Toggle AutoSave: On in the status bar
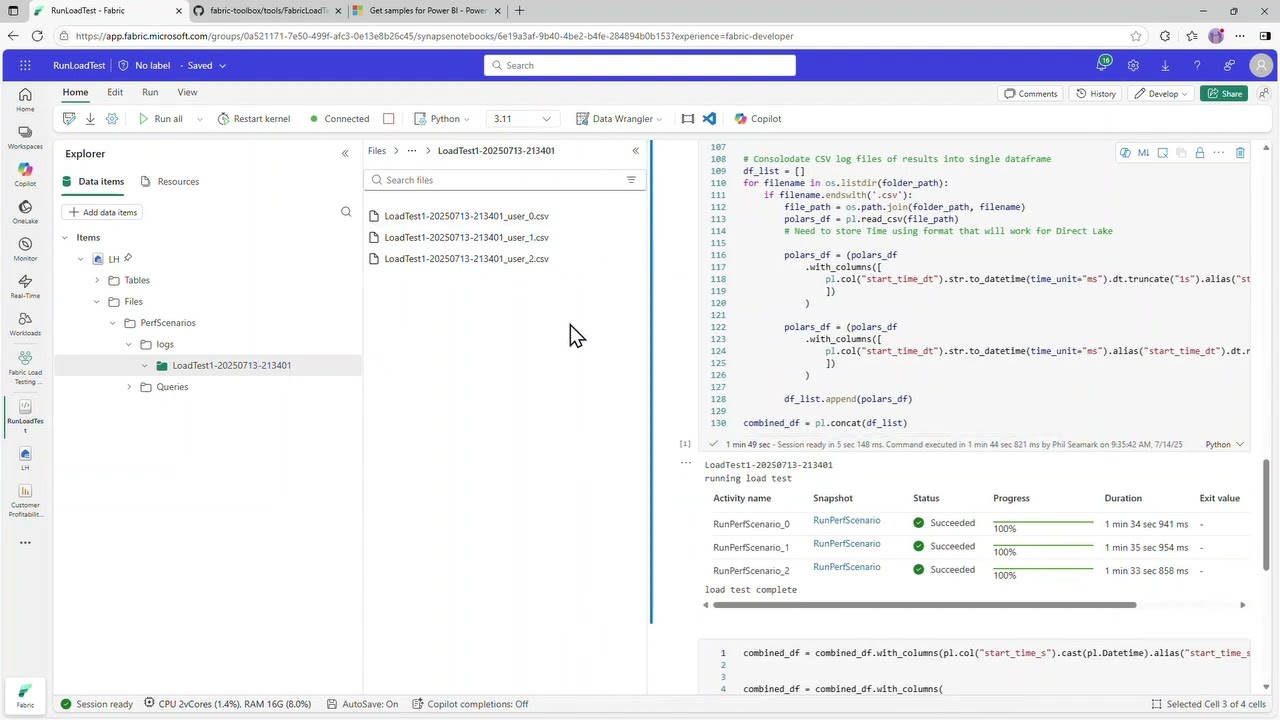 coord(361,704)
